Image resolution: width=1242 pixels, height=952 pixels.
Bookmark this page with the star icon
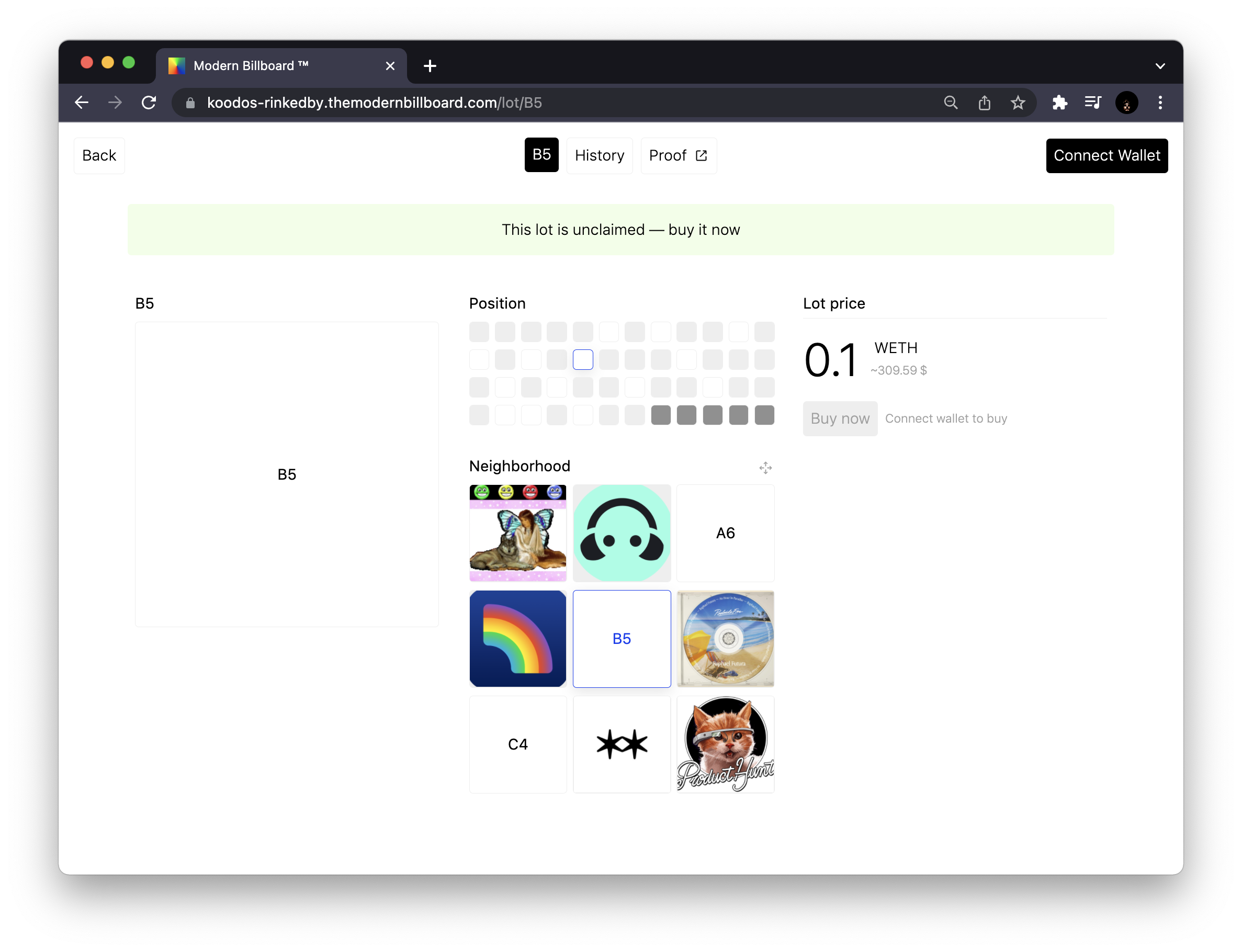(x=1018, y=103)
